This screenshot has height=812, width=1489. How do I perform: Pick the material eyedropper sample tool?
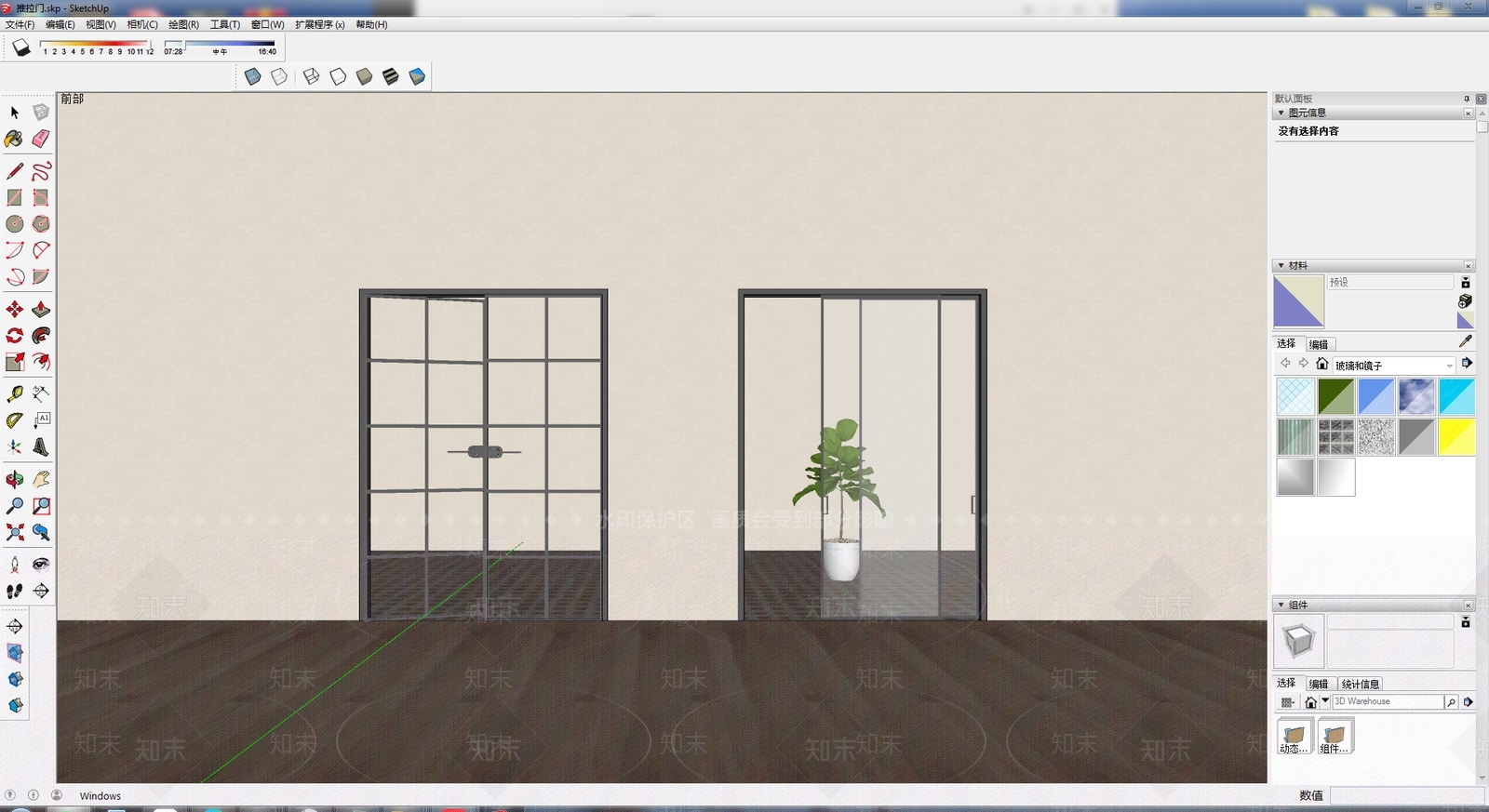1466,341
